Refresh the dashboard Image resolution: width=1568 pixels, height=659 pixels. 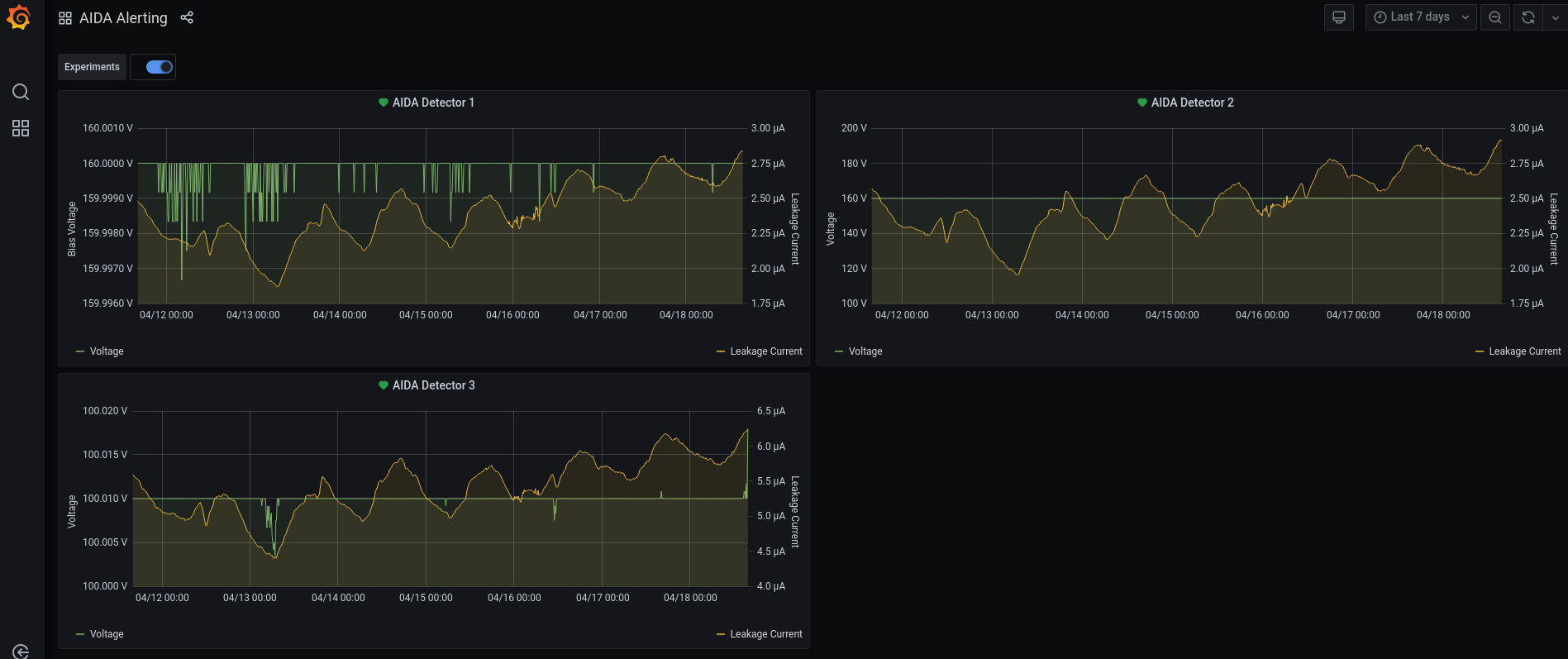(1528, 17)
